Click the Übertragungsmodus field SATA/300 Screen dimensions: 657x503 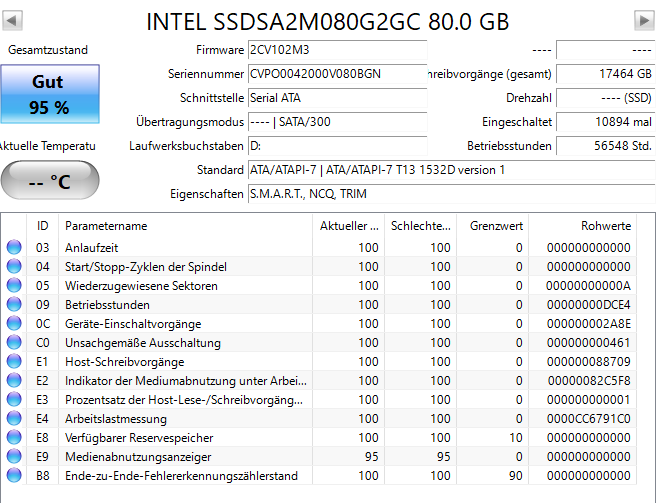pyautogui.click(x=338, y=122)
